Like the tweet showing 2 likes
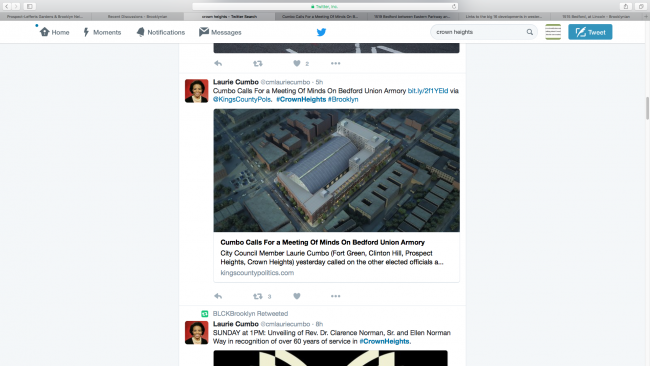 click(x=297, y=63)
